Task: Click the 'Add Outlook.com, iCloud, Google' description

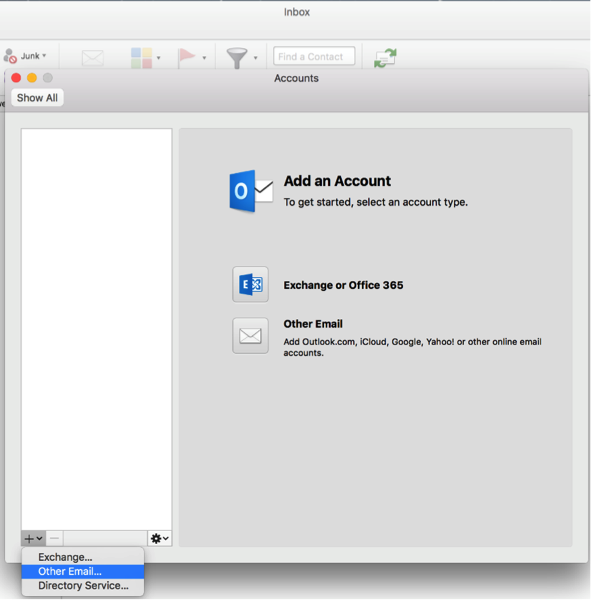Action: [x=412, y=347]
